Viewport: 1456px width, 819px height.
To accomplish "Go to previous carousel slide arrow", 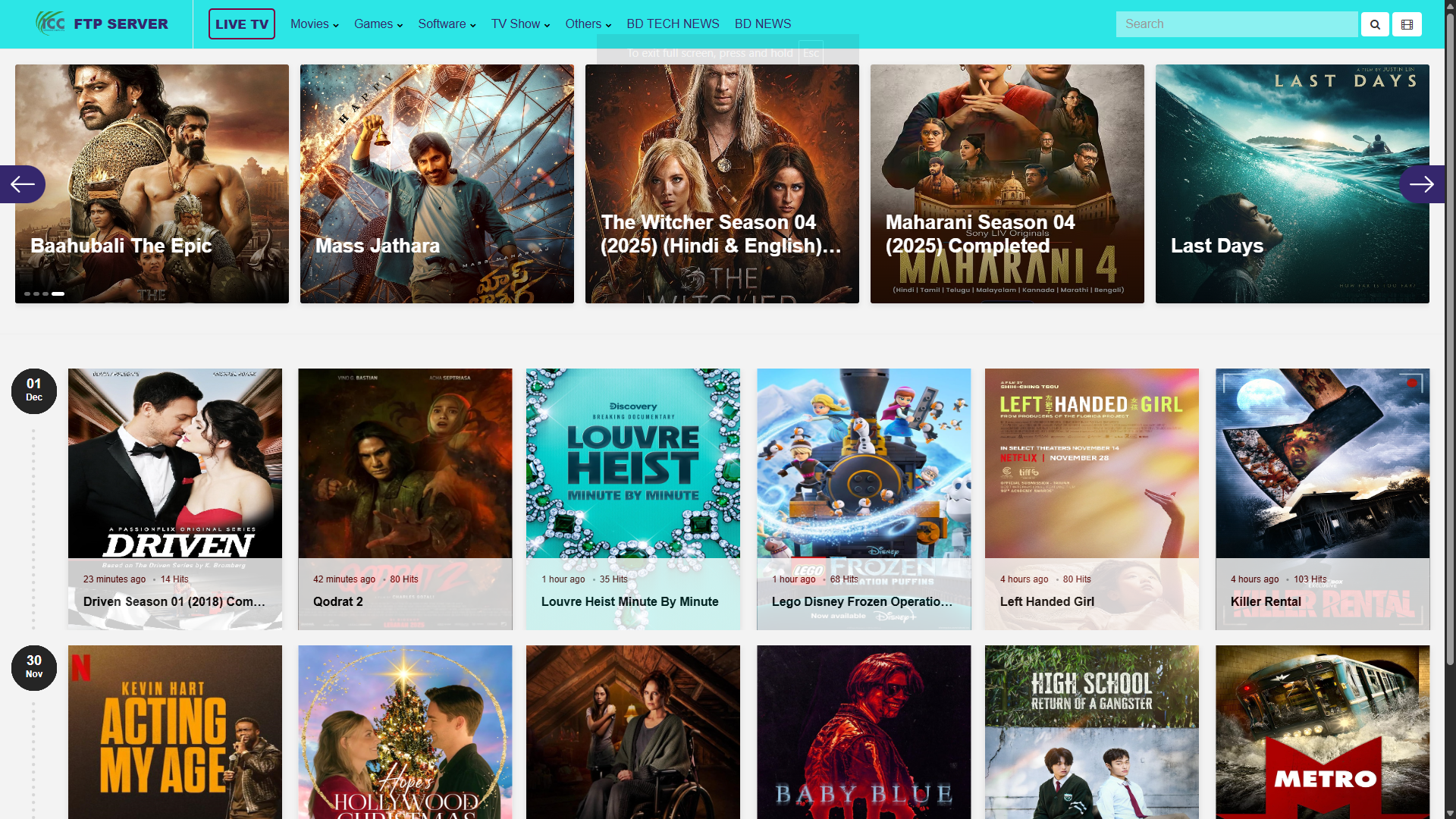I will click(23, 184).
